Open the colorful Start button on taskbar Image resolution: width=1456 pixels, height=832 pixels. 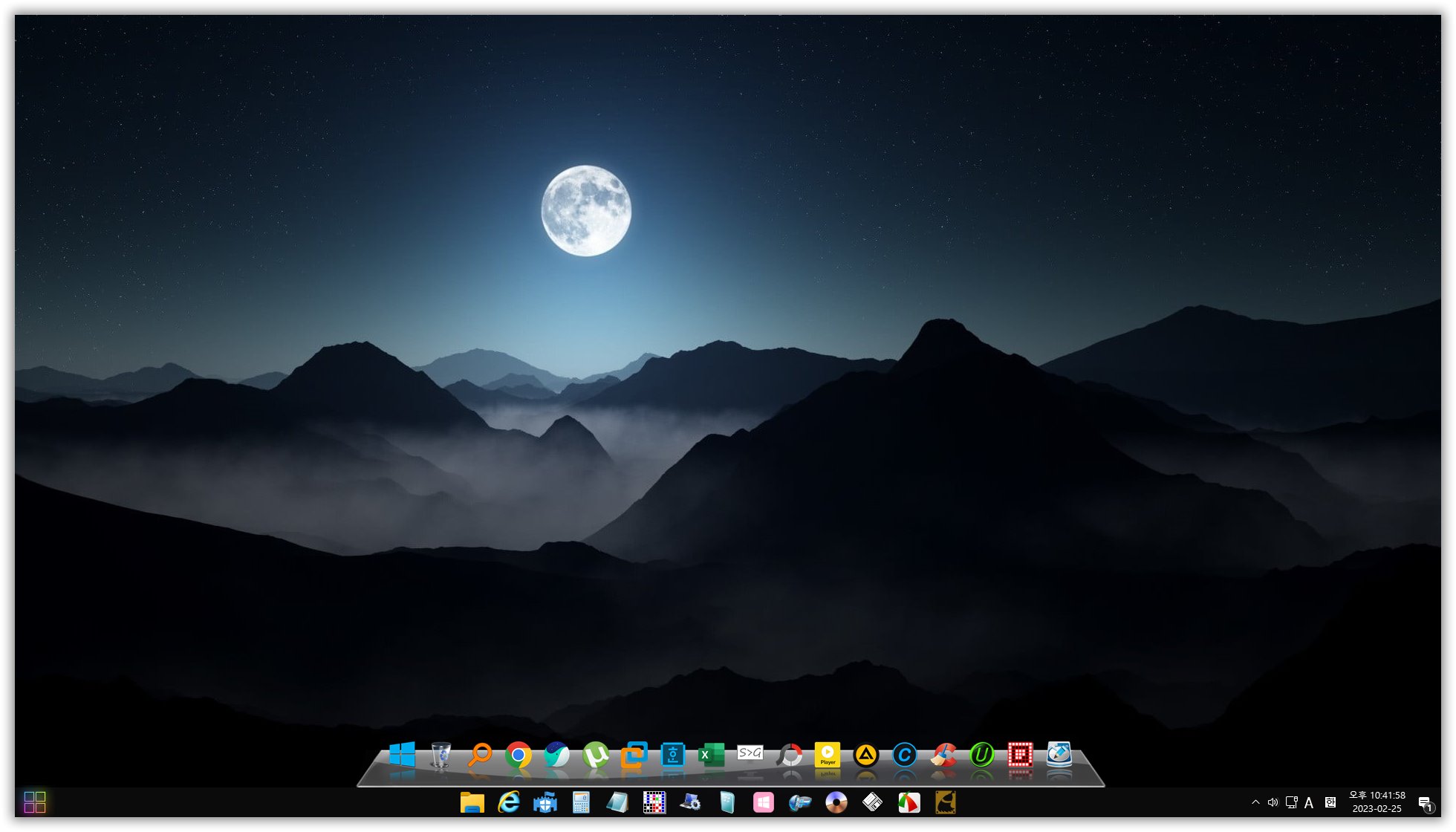(35, 802)
